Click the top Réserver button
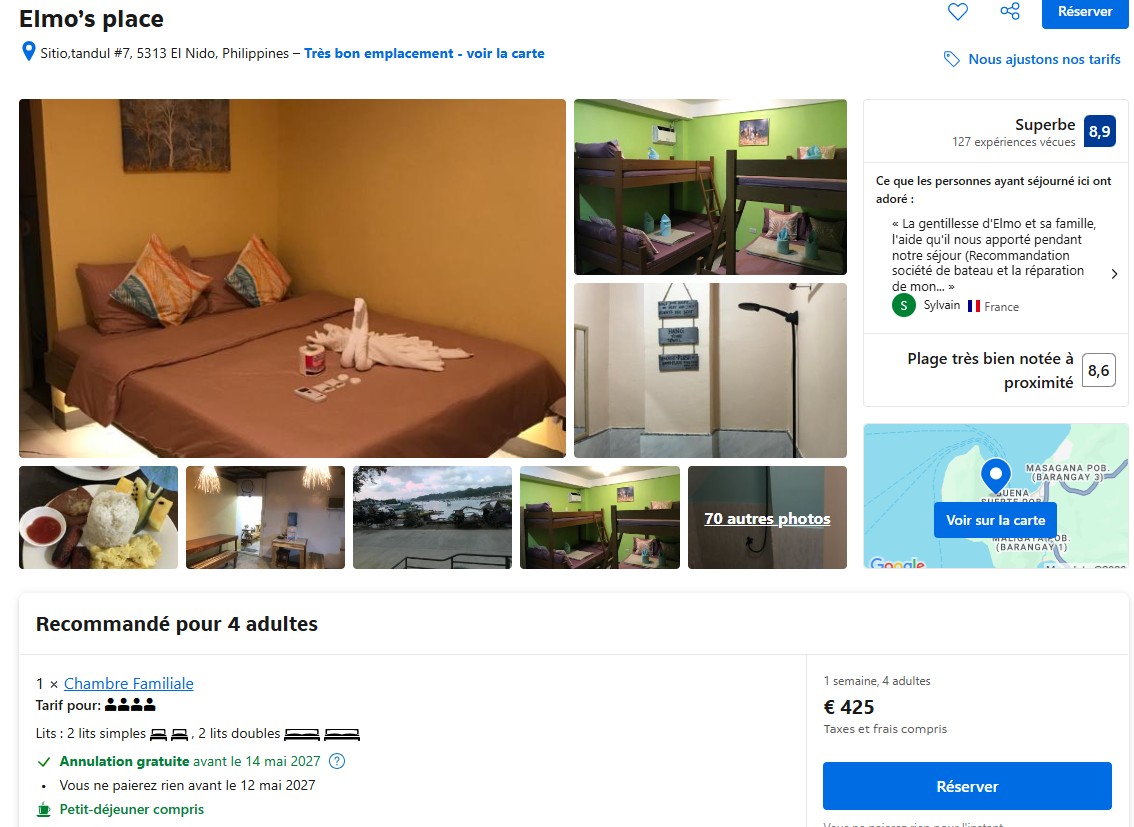This screenshot has height=827, width=1134. [x=1085, y=12]
